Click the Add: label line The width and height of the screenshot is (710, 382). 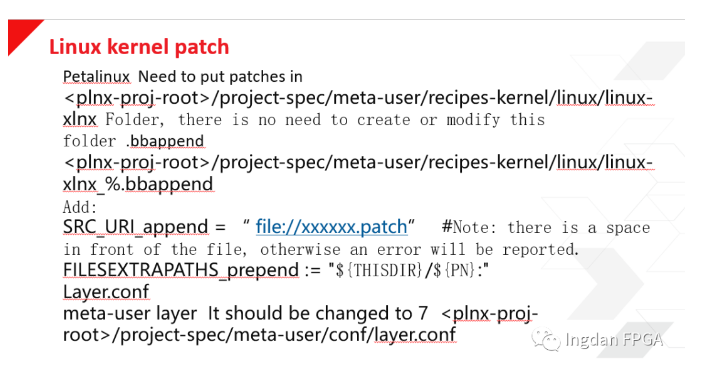(80, 207)
